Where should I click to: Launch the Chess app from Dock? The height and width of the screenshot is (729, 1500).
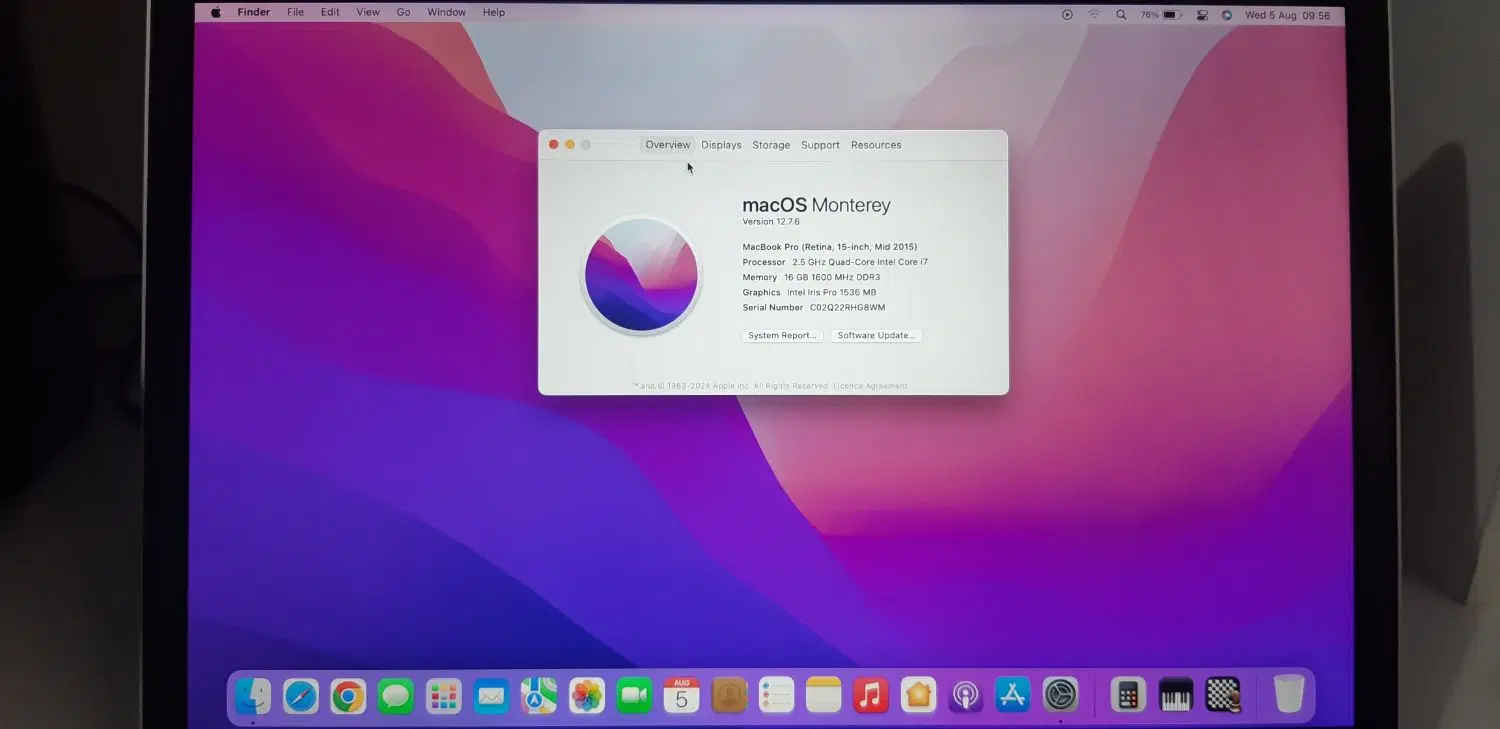(1223, 695)
